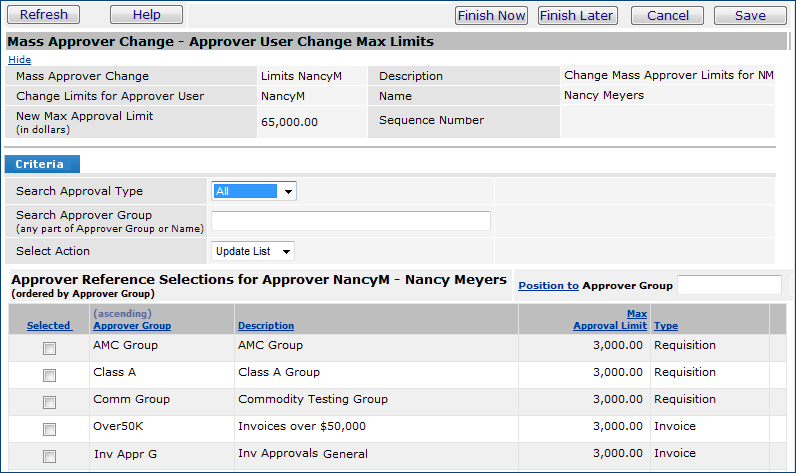The width and height of the screenshot is (796, 473).
Task: Switch to the Criteria tab
Action: pos(40,164)
